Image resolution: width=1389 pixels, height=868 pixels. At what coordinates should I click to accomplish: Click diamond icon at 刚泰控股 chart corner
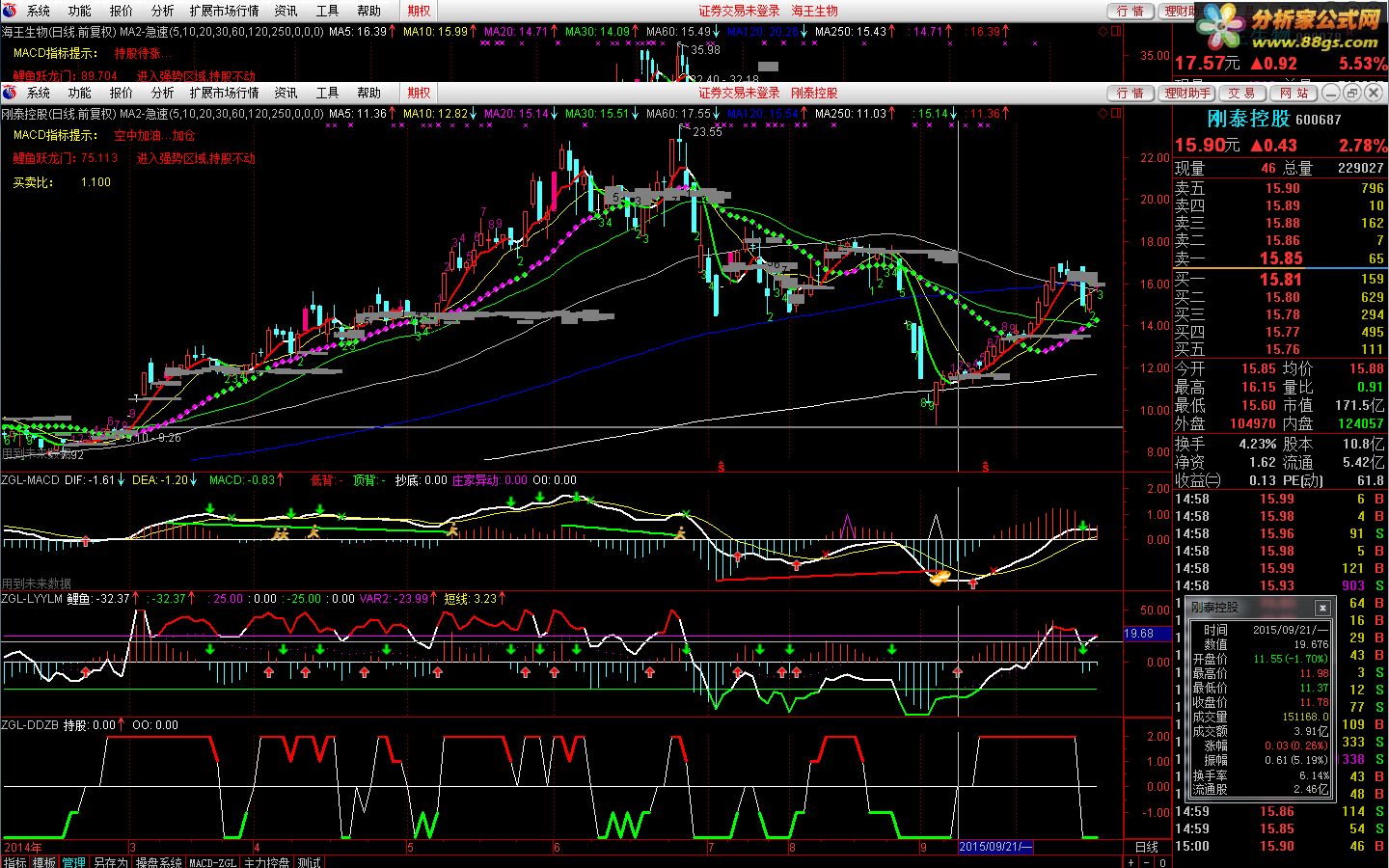coord(1103,113)
